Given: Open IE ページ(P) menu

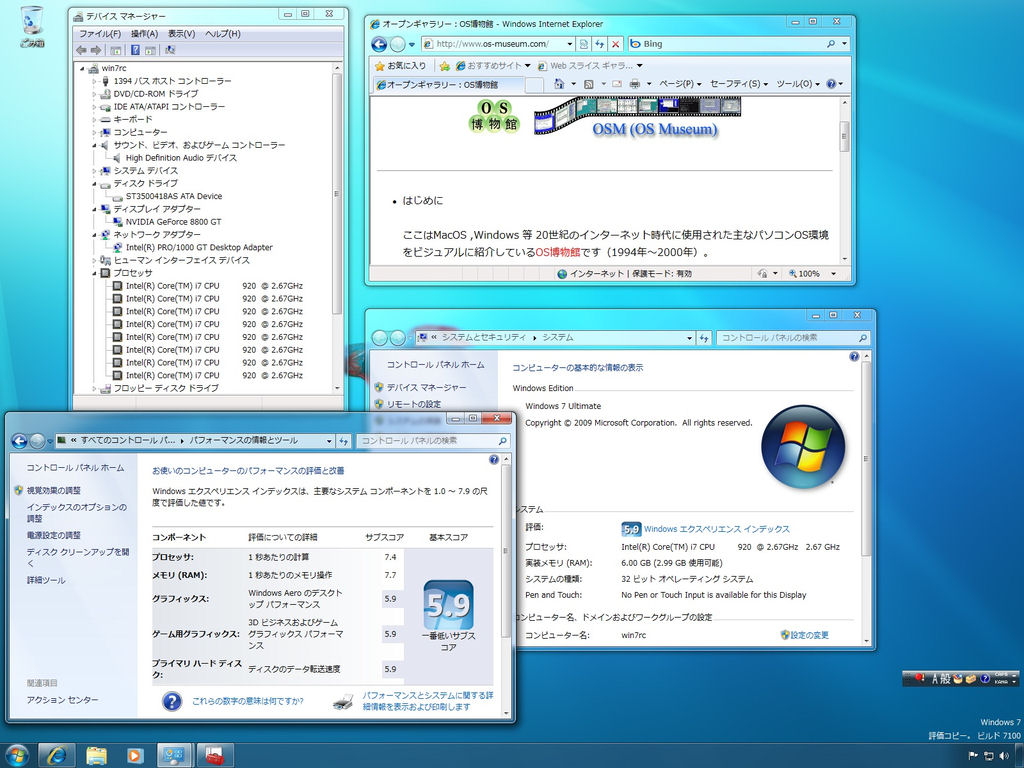Looking at the screenshot, I should 680,84.
